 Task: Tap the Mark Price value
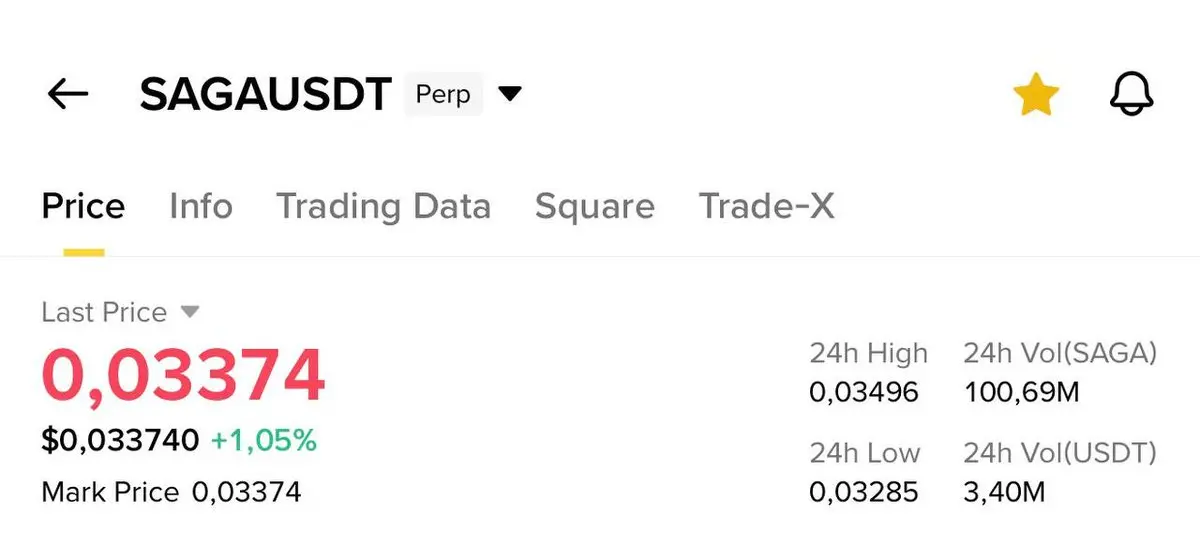tap(246, 492)
